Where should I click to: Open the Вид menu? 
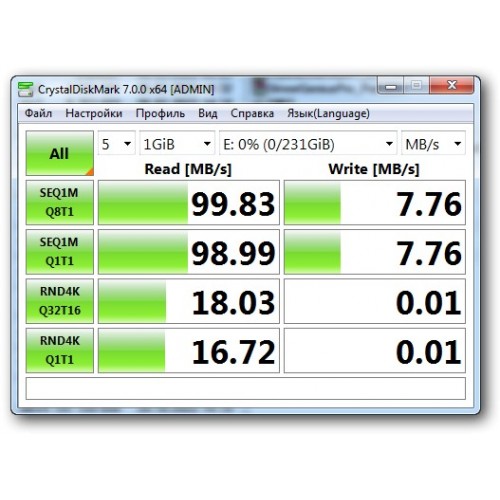coord(207,113)
